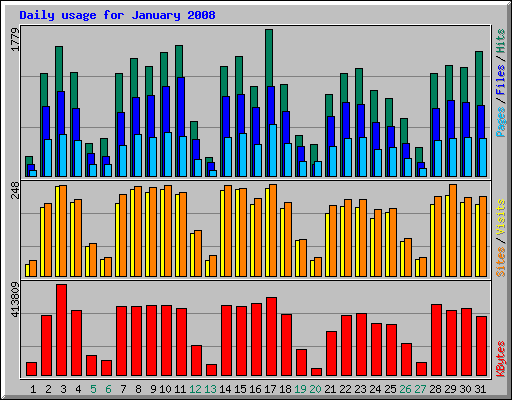The image size is (512, 400).
Task: Select day number 31 on the x-axis
Action: pyautogui.click(x=480, y=389)
